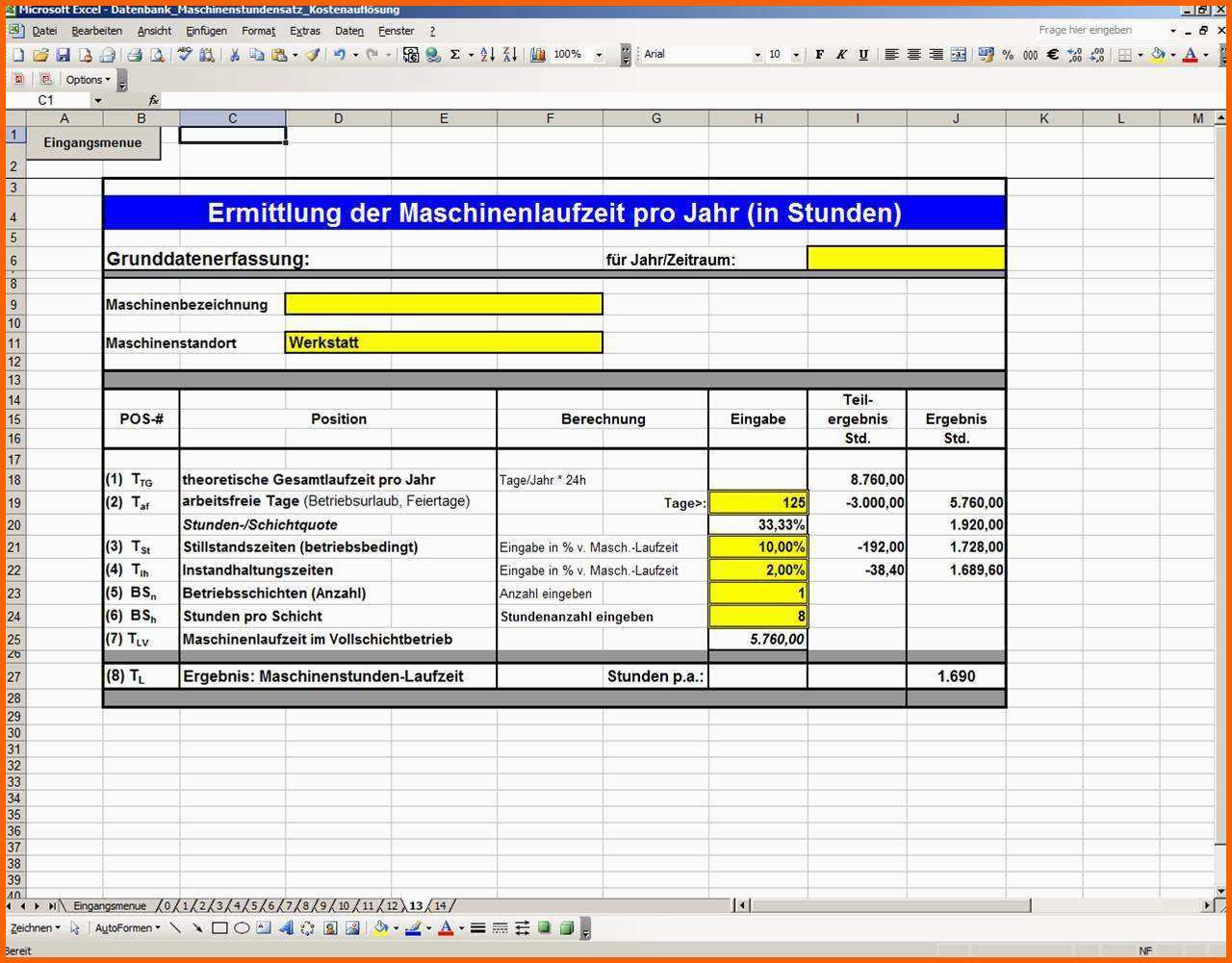Screen dimensions: 1232x963
Task: Open the Options dropdown in the toolbar
Action: [88, 80]
